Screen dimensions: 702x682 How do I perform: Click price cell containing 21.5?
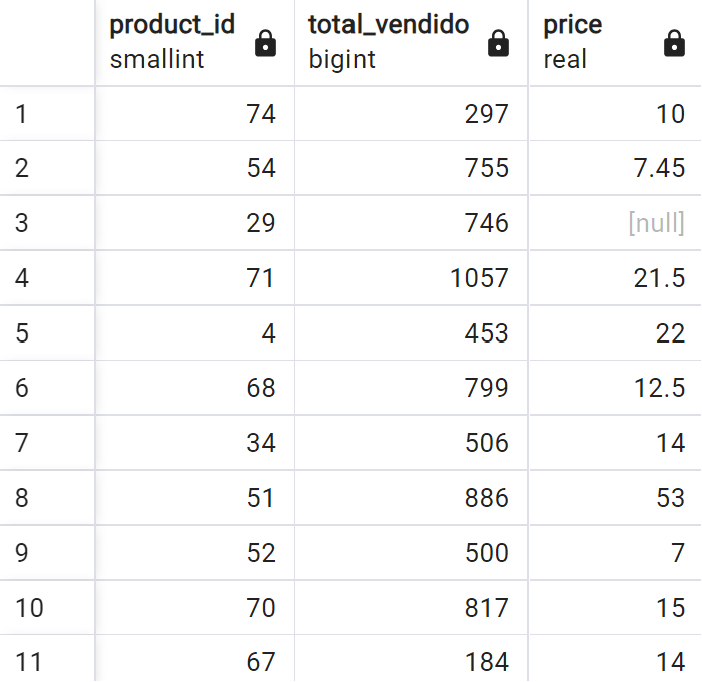(615, 278)
